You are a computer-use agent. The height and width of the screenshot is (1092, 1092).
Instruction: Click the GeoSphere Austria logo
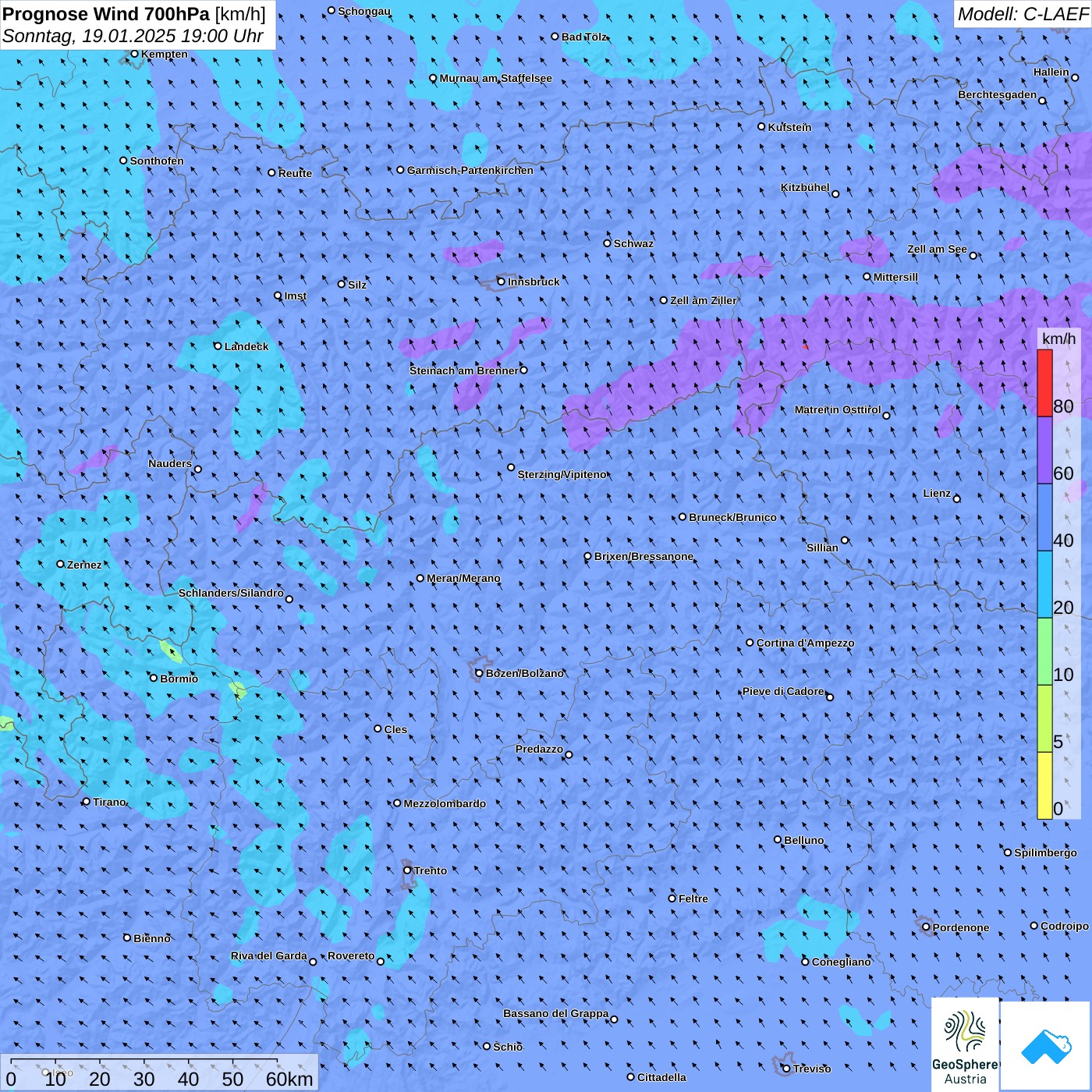[965, 1044]
